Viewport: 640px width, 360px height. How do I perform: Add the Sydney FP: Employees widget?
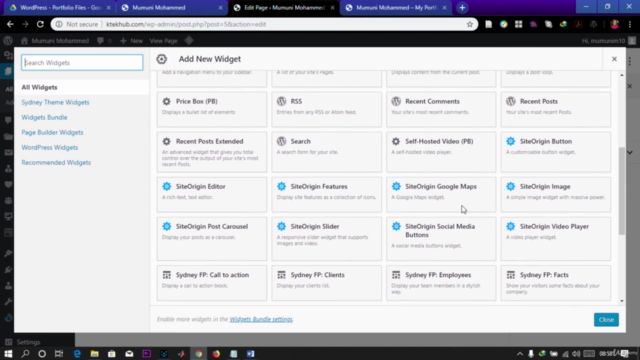441,283
